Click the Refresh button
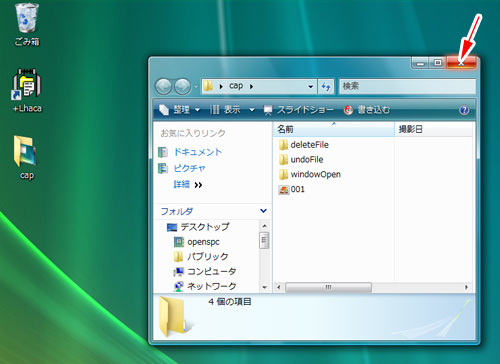The height and width of the screenshot is (364, 500). click(x=326, y=87)
